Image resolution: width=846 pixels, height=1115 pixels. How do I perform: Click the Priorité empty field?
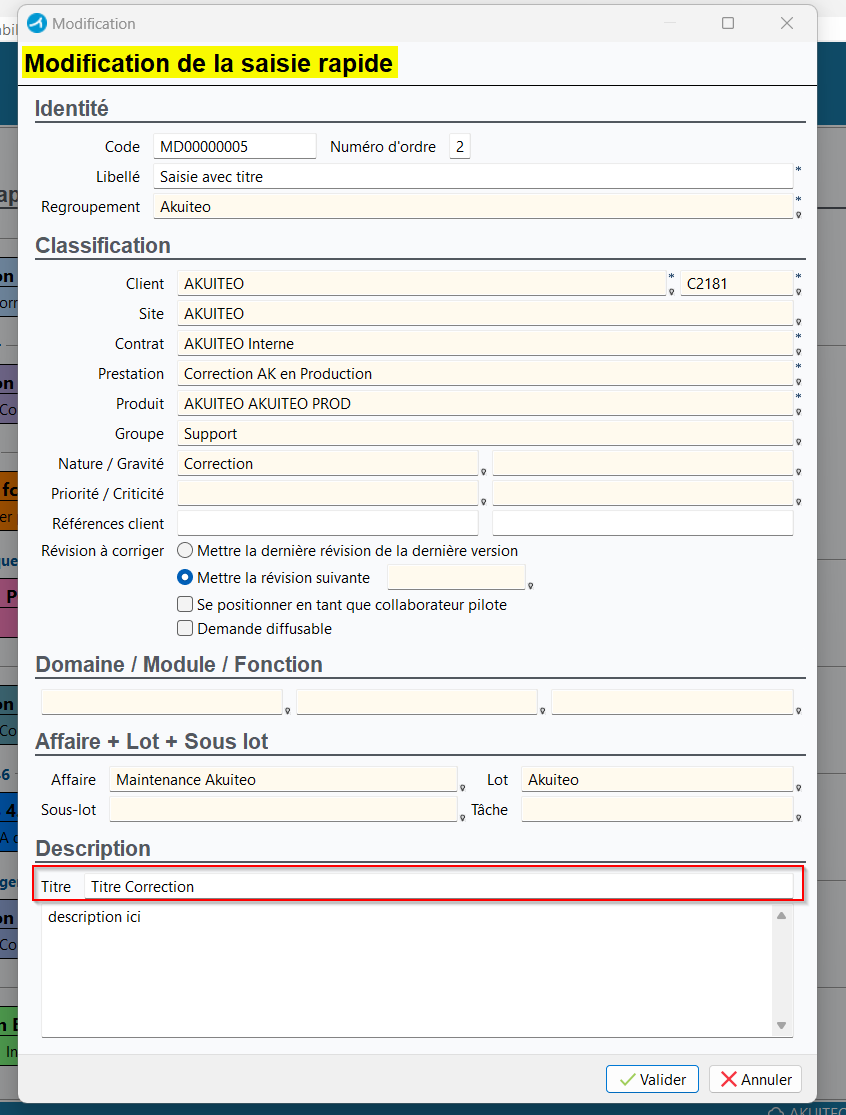coord(328,494)
